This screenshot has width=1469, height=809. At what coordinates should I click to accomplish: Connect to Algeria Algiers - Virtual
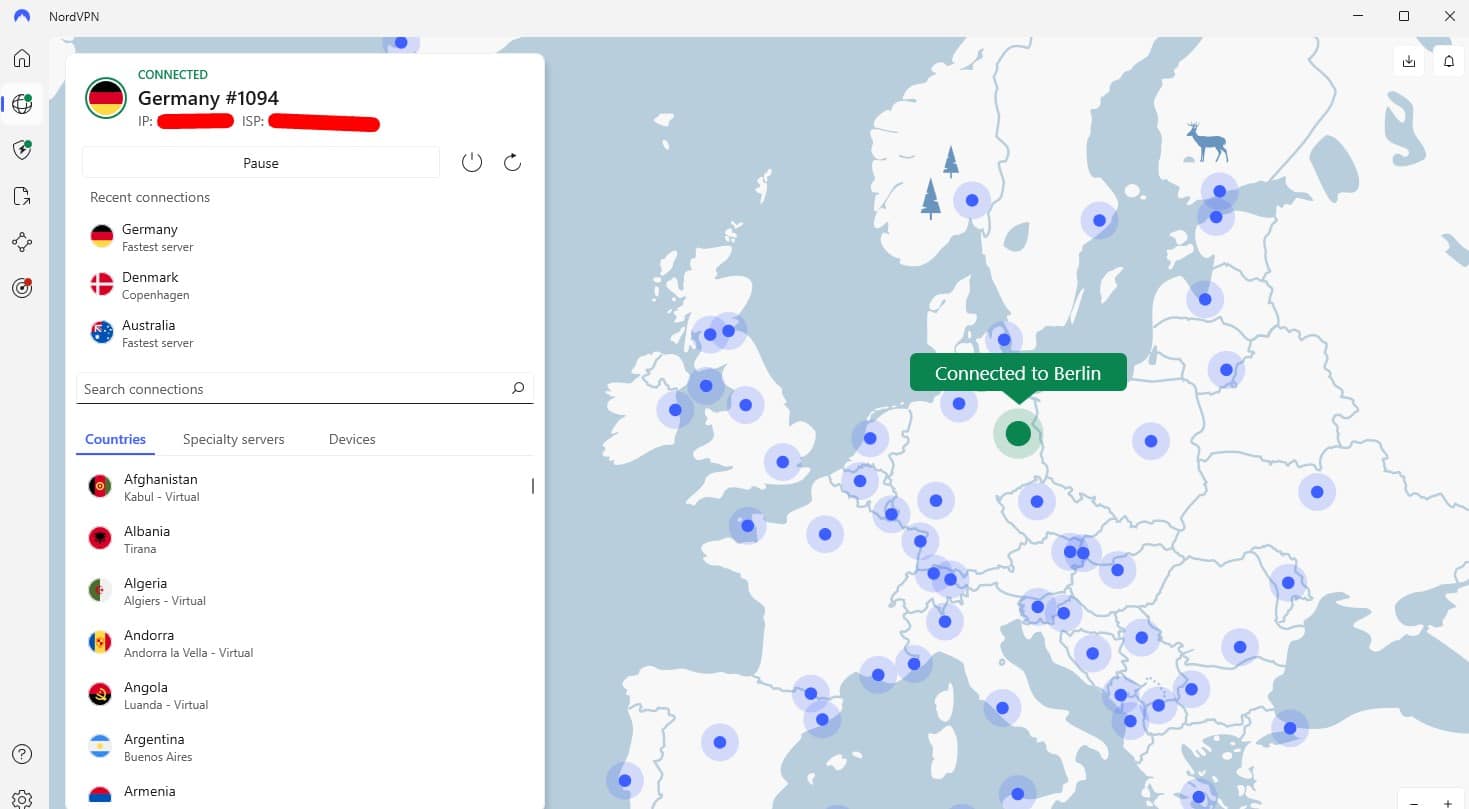pos(303,591)
